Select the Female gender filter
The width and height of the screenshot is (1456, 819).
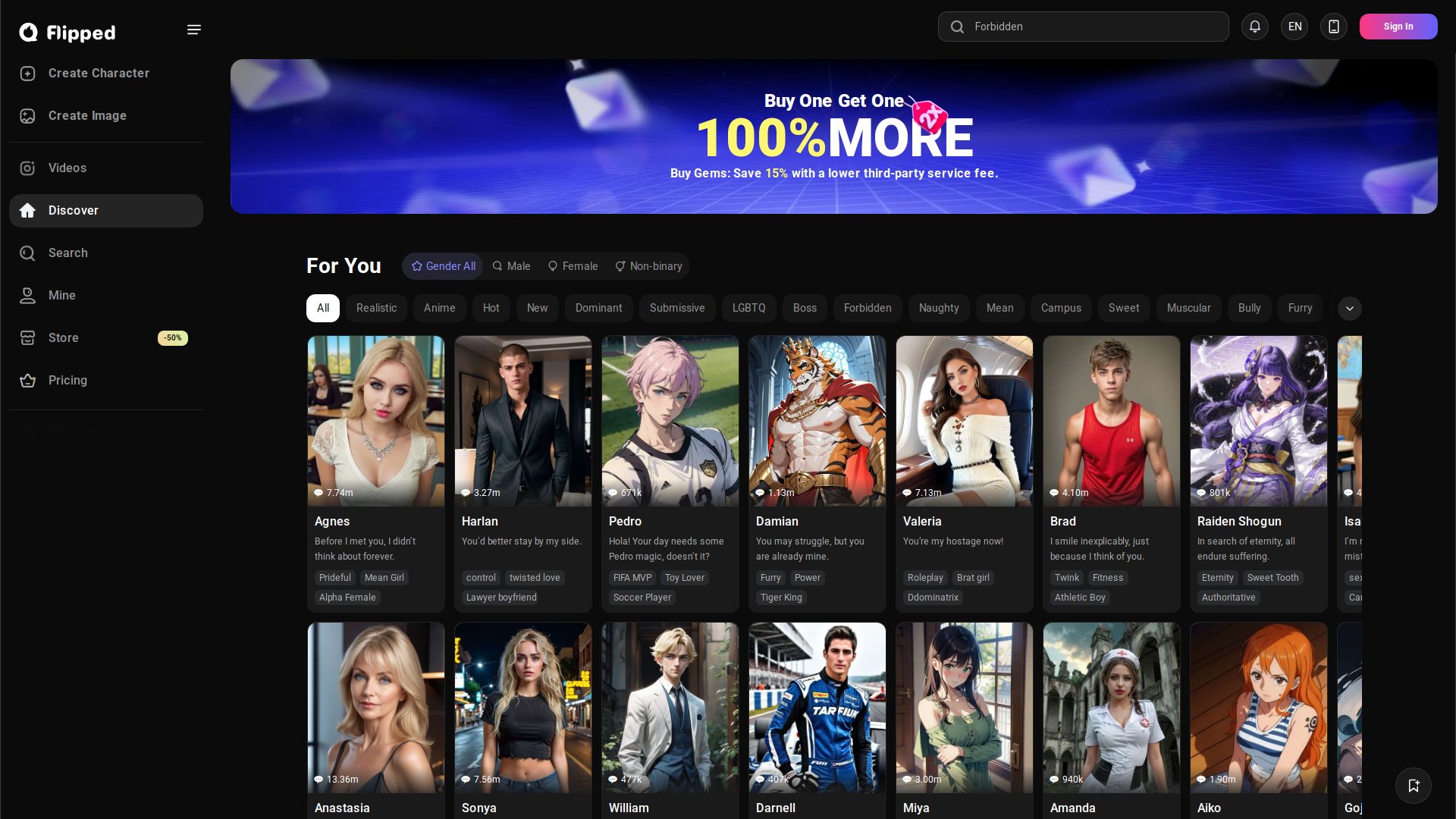click(573, 266)
